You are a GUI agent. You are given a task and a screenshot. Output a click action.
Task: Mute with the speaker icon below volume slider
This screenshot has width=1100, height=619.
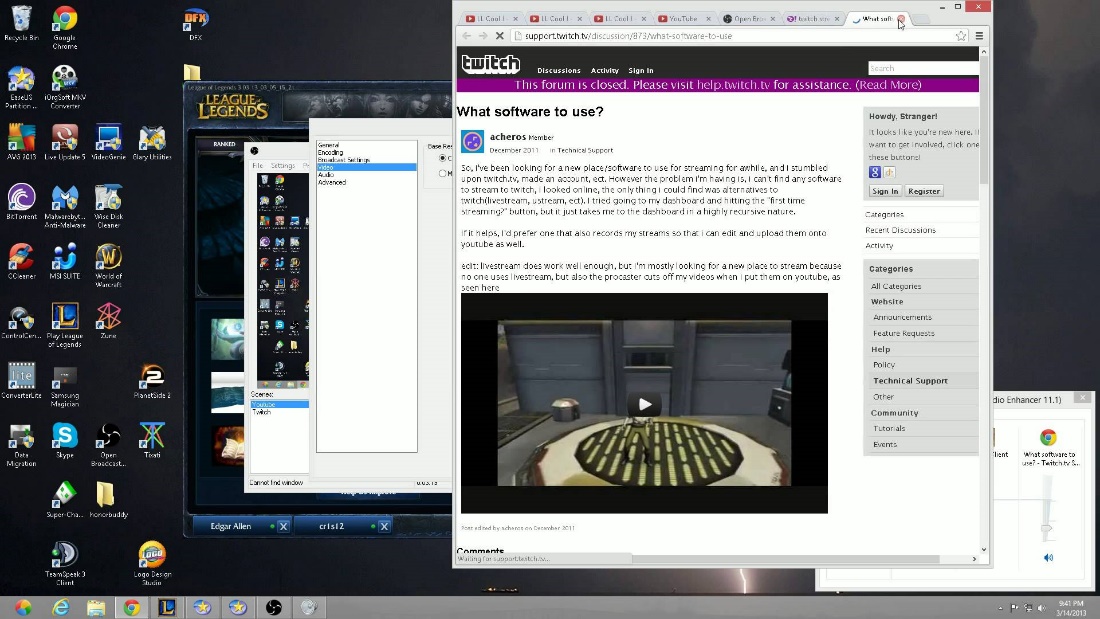click(x=1048, y=557)
